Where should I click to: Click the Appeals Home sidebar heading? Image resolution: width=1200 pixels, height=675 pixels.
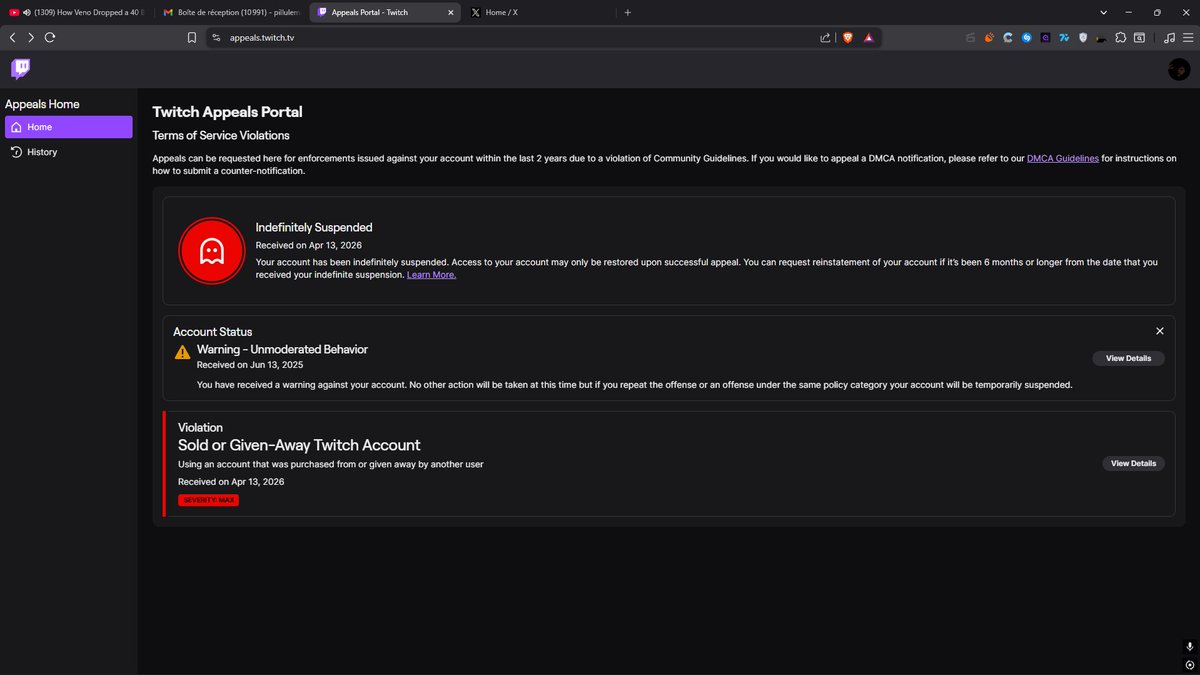click(x=42, y=104)
